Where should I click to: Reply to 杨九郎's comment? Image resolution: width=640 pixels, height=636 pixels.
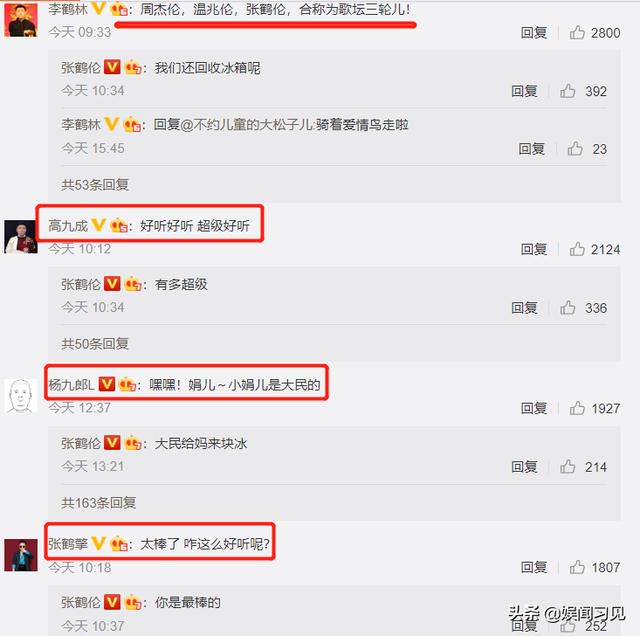click(x=533, y=408)
